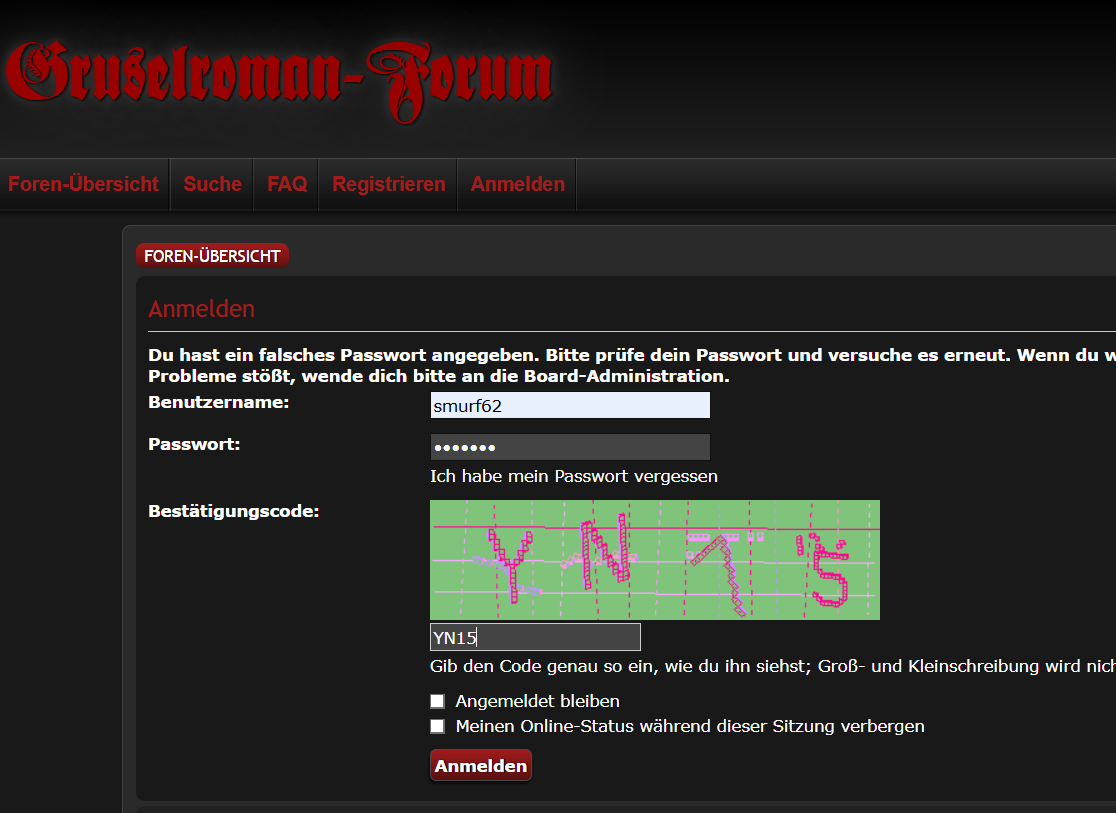The width and height of the screenshot is (1116, 813).
Task: Click the 'Benutzername:' field label
Action: click(218, 402)
